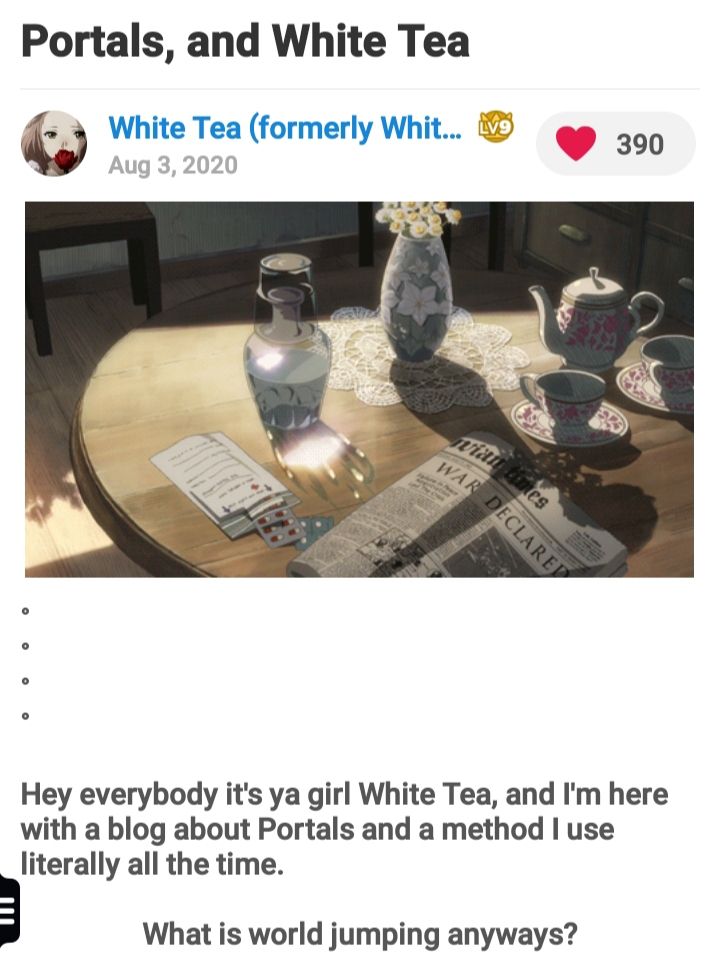Click the intro paragraph starting 'Hey everybody'
Viewport: 720px width, 960px height.
pyautogui.click(x=344, y=829)
